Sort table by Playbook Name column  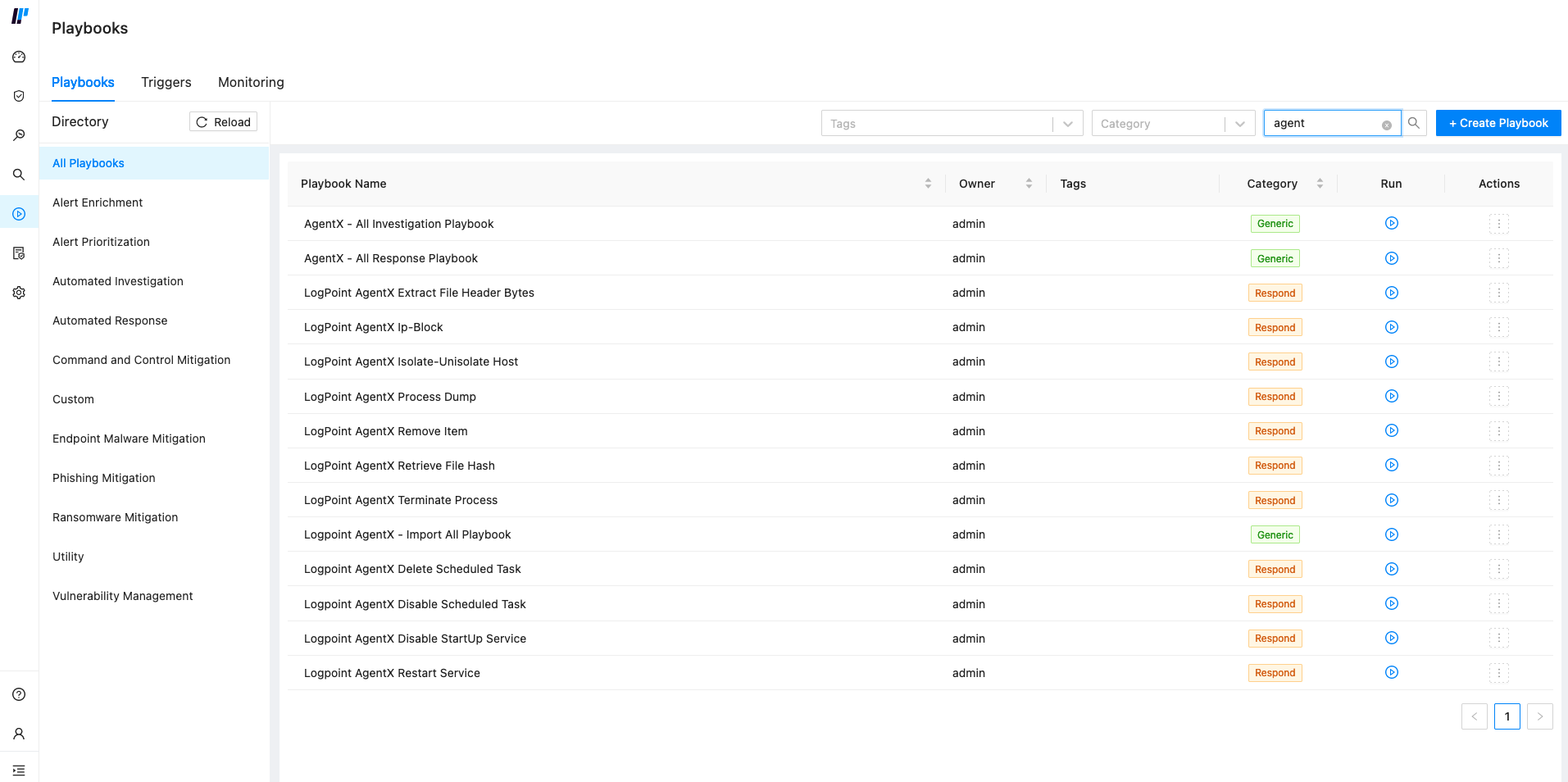click(928, 184)
